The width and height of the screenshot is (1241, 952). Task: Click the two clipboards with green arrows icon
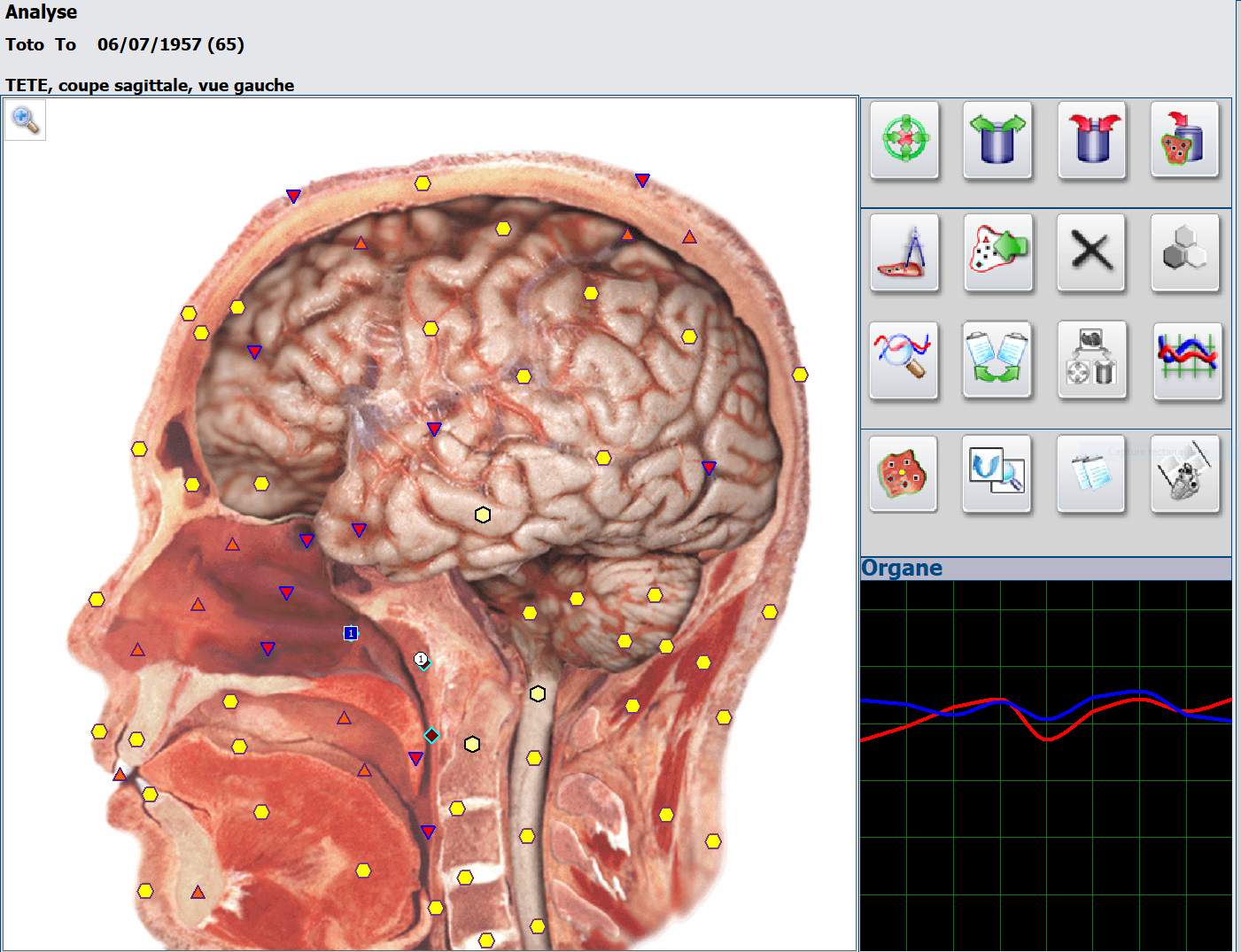pos(998,360)
